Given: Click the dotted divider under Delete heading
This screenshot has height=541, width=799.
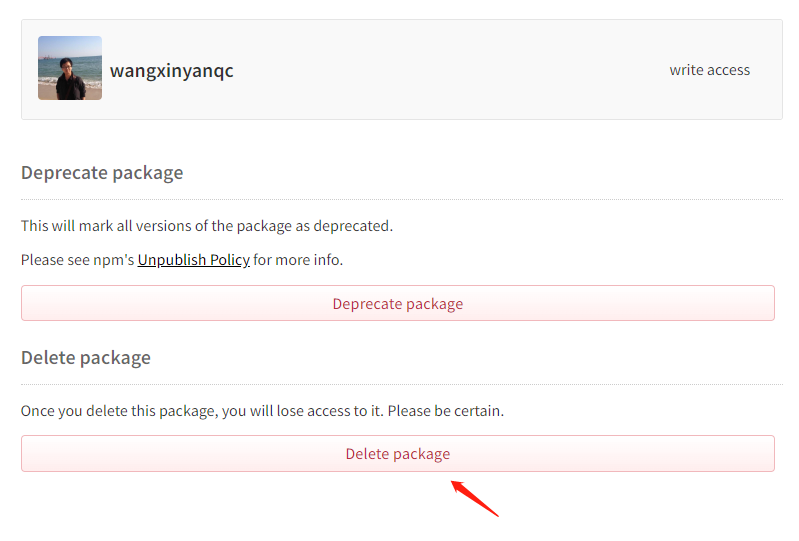Looking at the screenshot, I should pos(402,385).
